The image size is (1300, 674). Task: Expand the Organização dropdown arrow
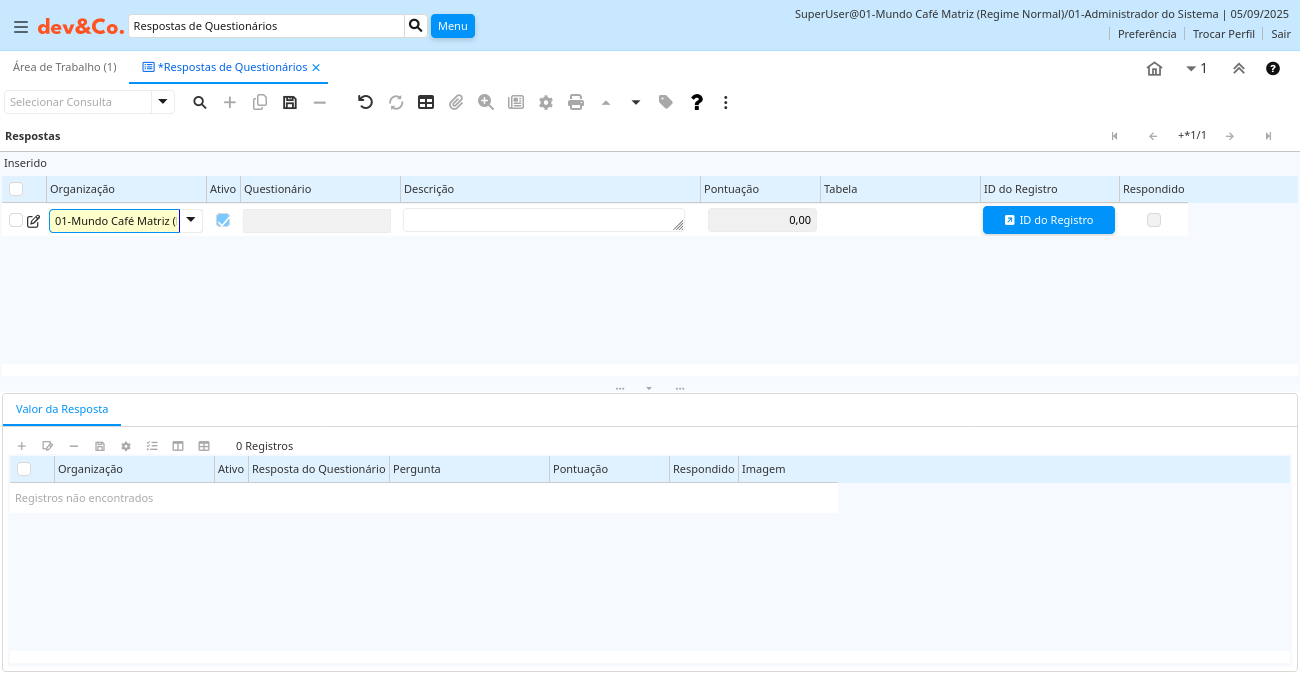click(x=191, y=220)
